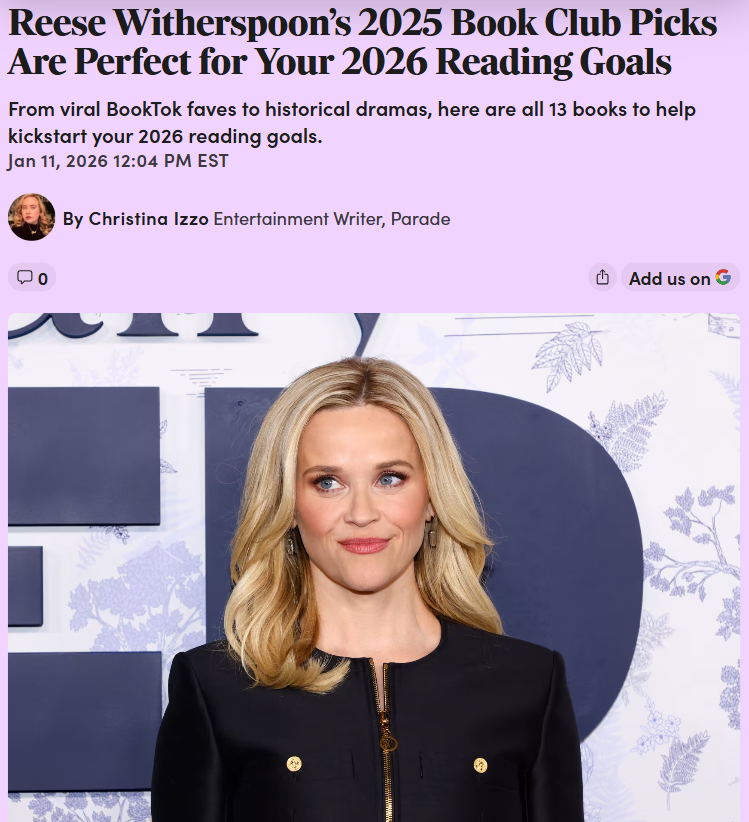Click the right gold jacket button in photo
749x822 pixels.
480,765
